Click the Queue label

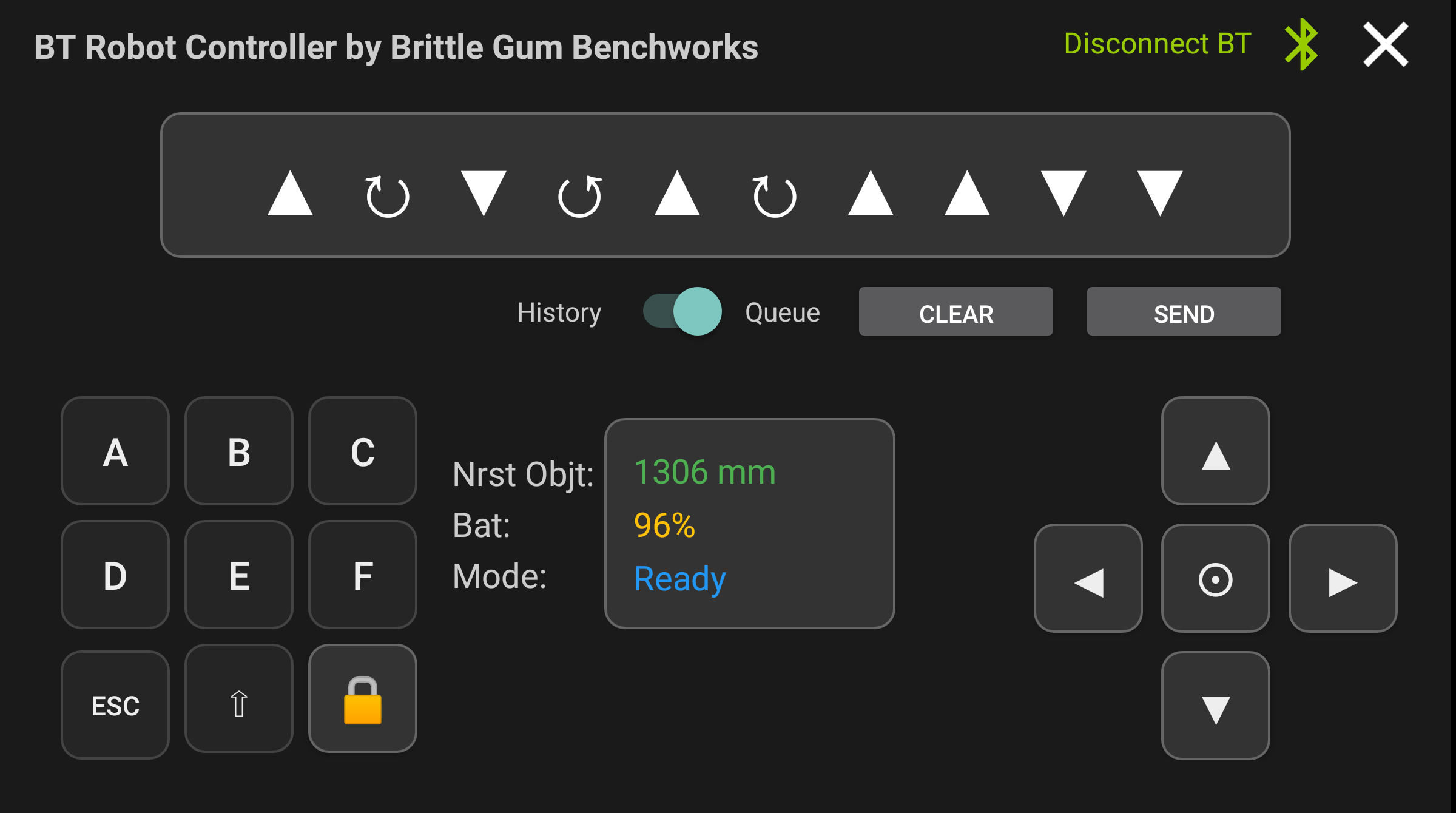(x=783, y=312)
